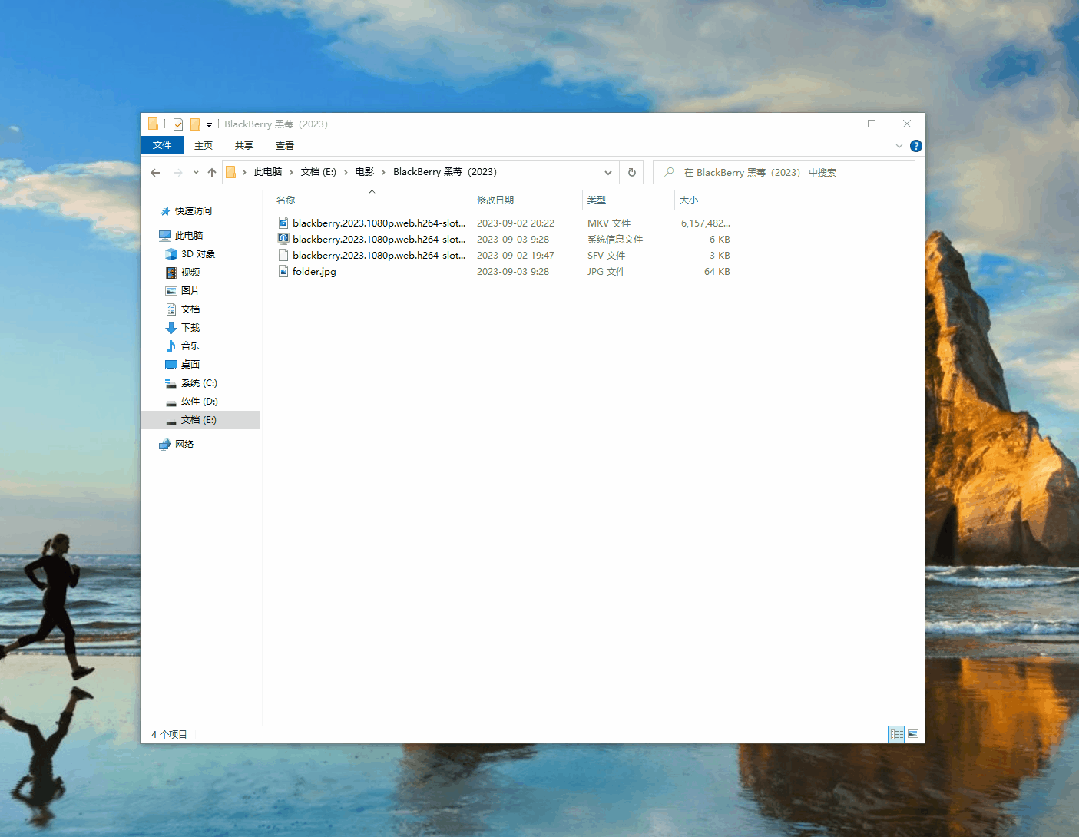Sort by the 大小 column header
The image size is (1079, 837).
pos(689,200)
